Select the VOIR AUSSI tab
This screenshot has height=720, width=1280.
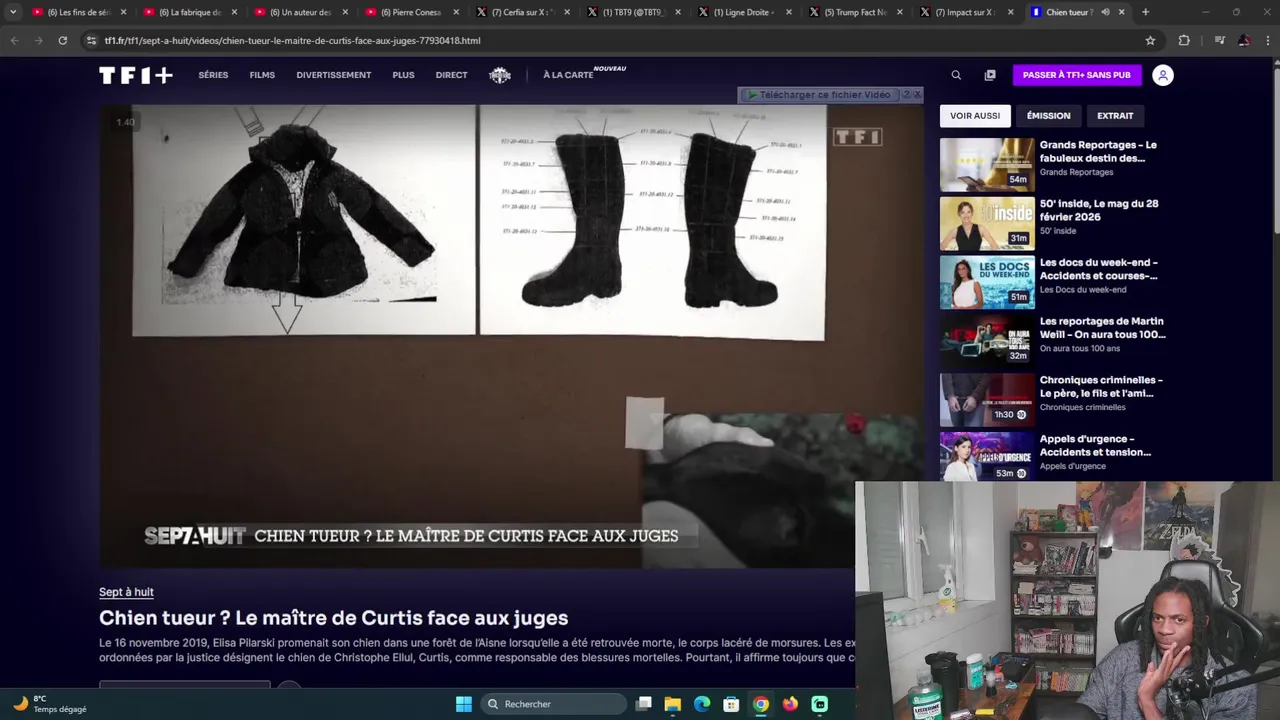click(975, 116)
